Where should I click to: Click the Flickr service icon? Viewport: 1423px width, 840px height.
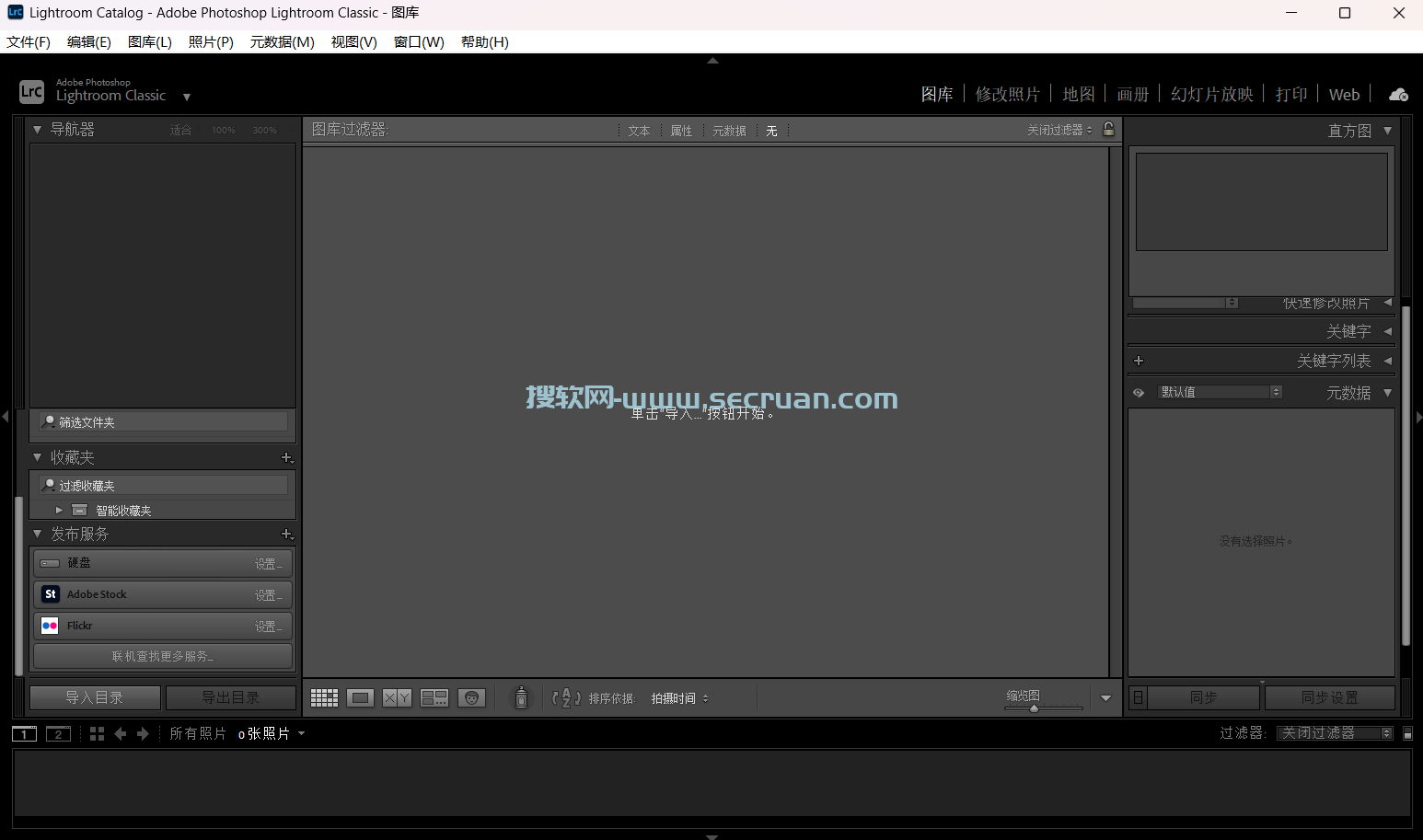pos(51,626)
